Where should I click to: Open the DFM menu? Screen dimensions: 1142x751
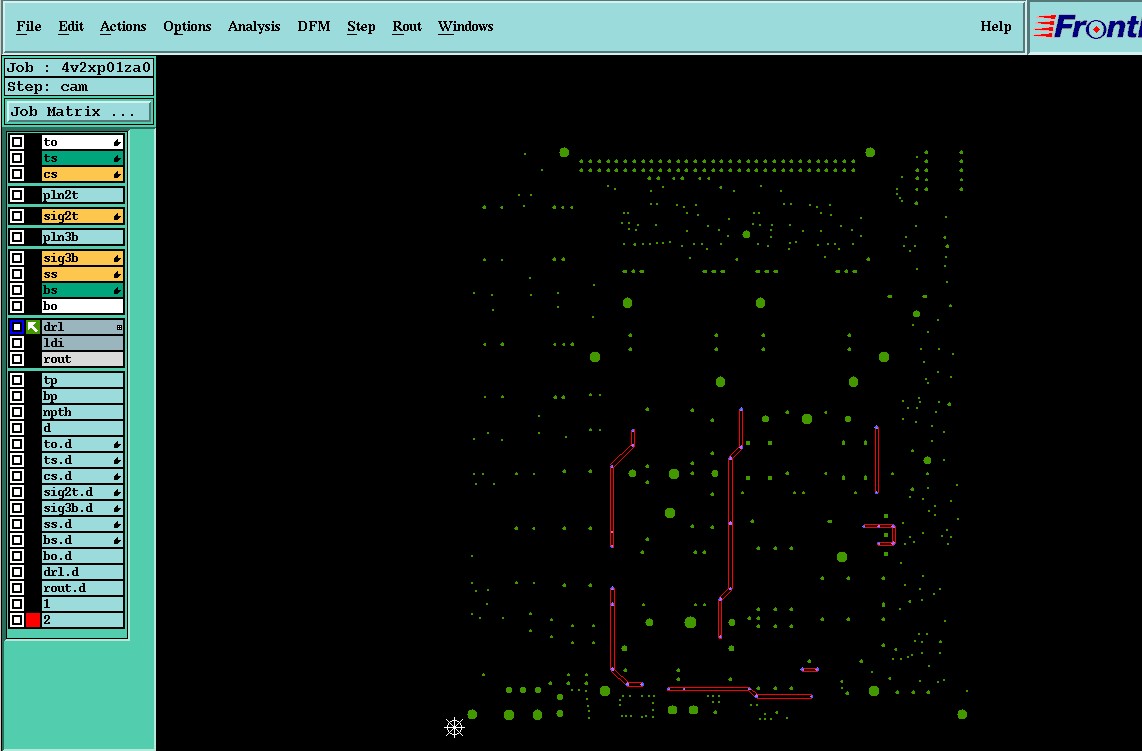click(314, 26)
